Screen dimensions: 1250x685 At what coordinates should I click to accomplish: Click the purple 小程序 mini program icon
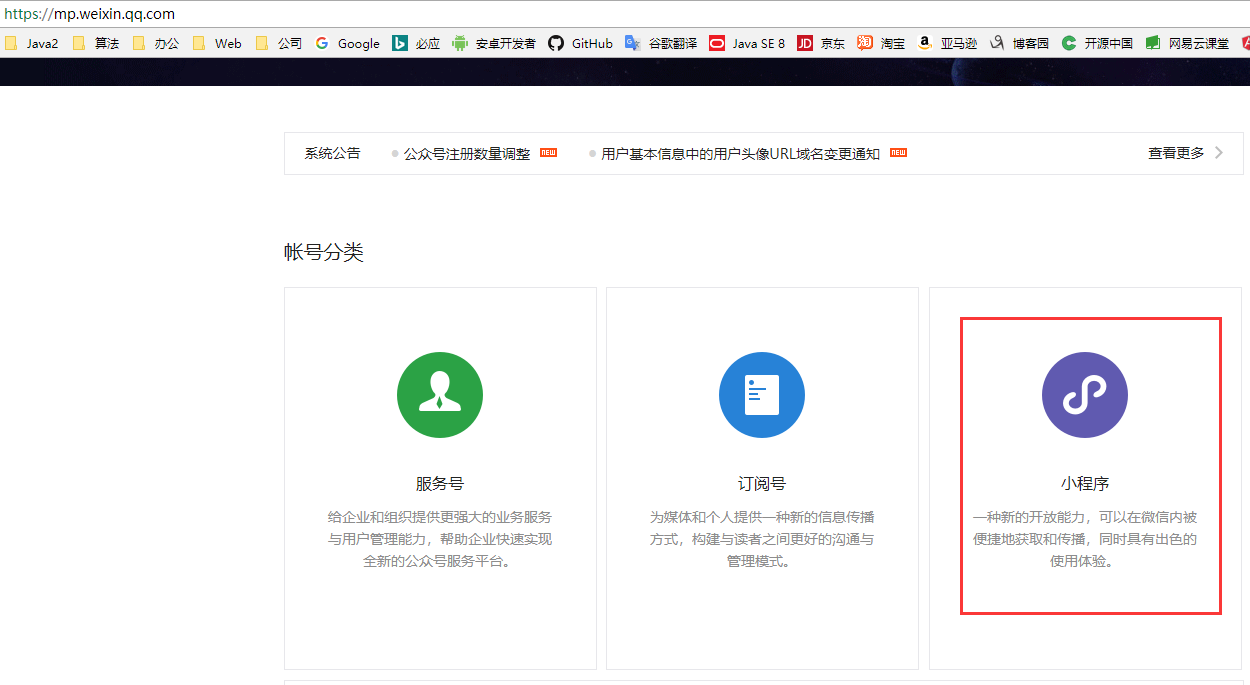point(1085,395)
